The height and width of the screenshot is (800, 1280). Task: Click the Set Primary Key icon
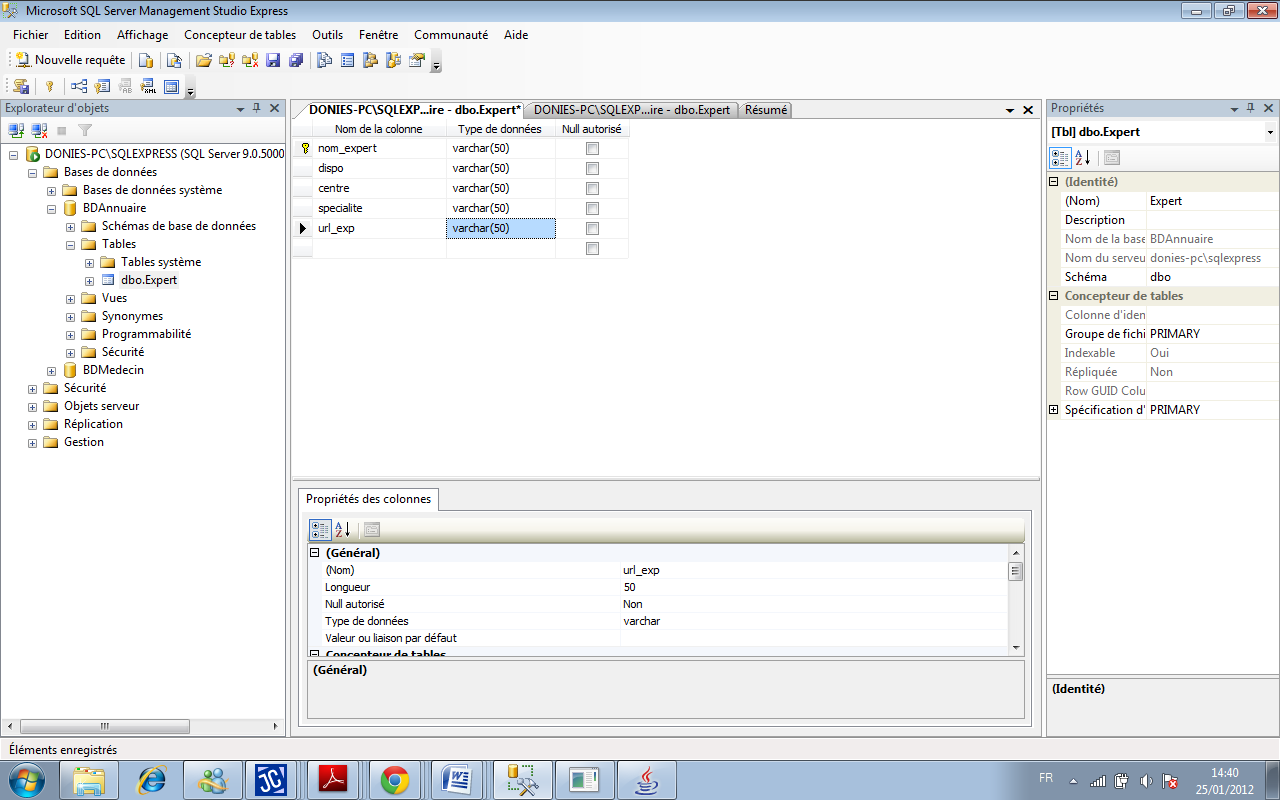48,86
